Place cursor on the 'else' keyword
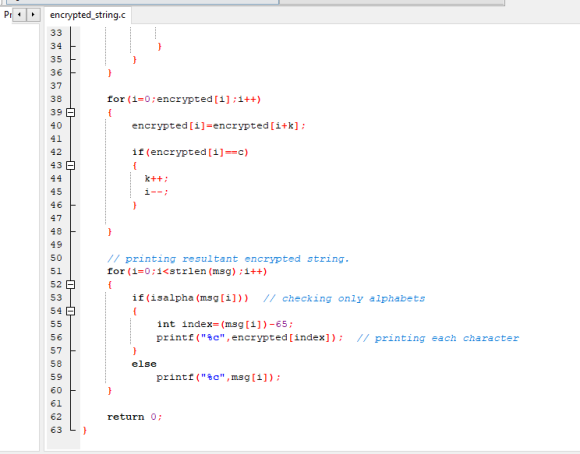 coord(144,364)
